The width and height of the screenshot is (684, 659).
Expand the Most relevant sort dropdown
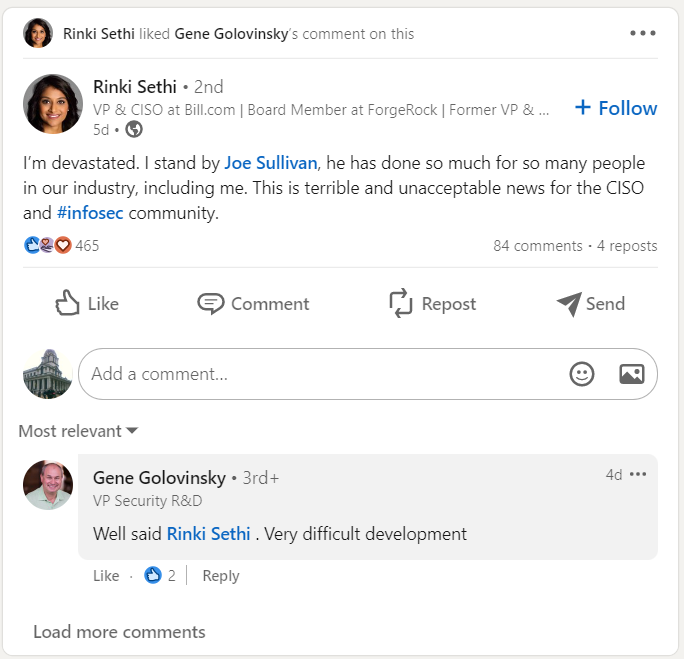click(78, 431)
